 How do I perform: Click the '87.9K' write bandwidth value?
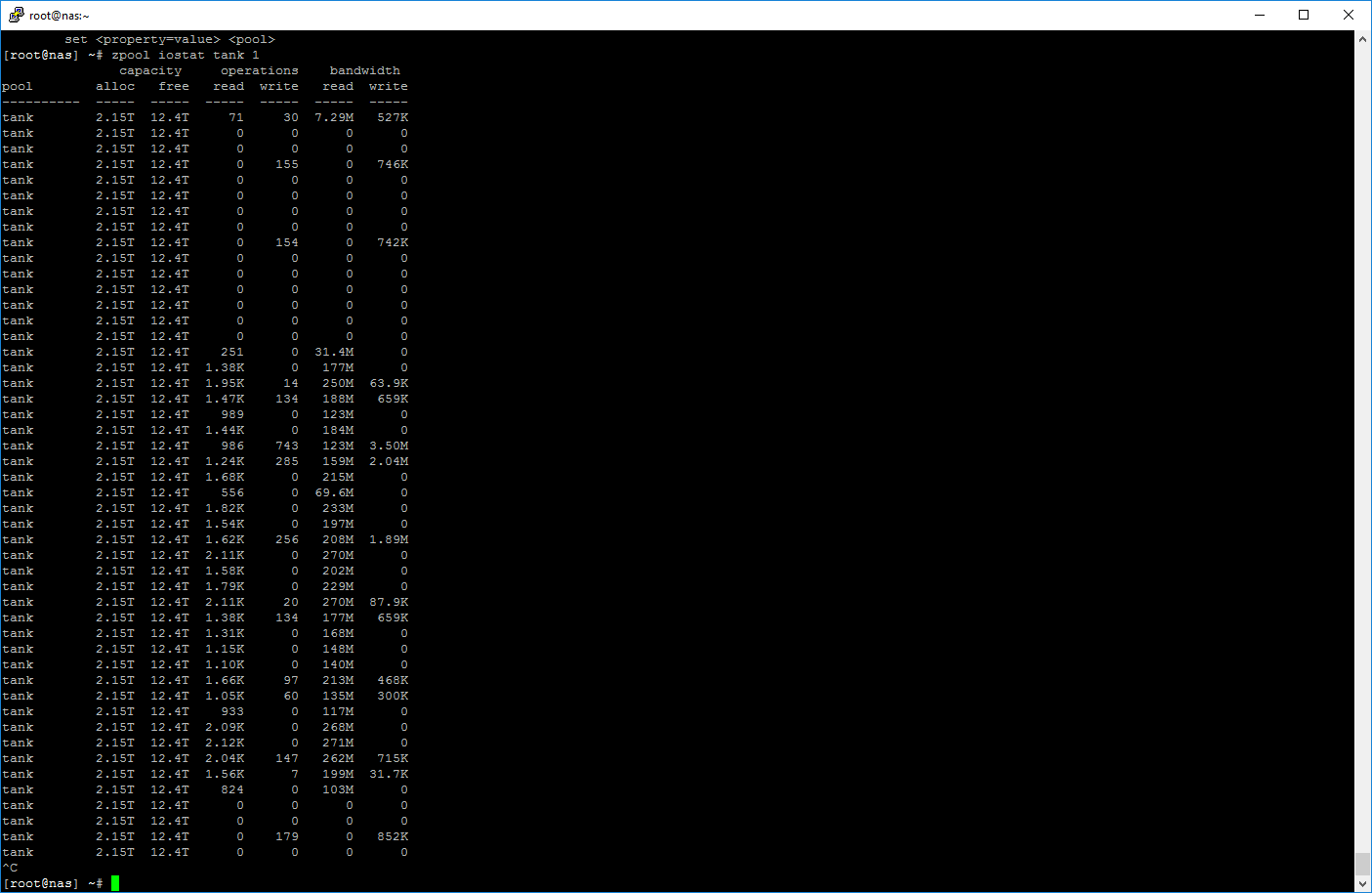(x=389, y=602)
